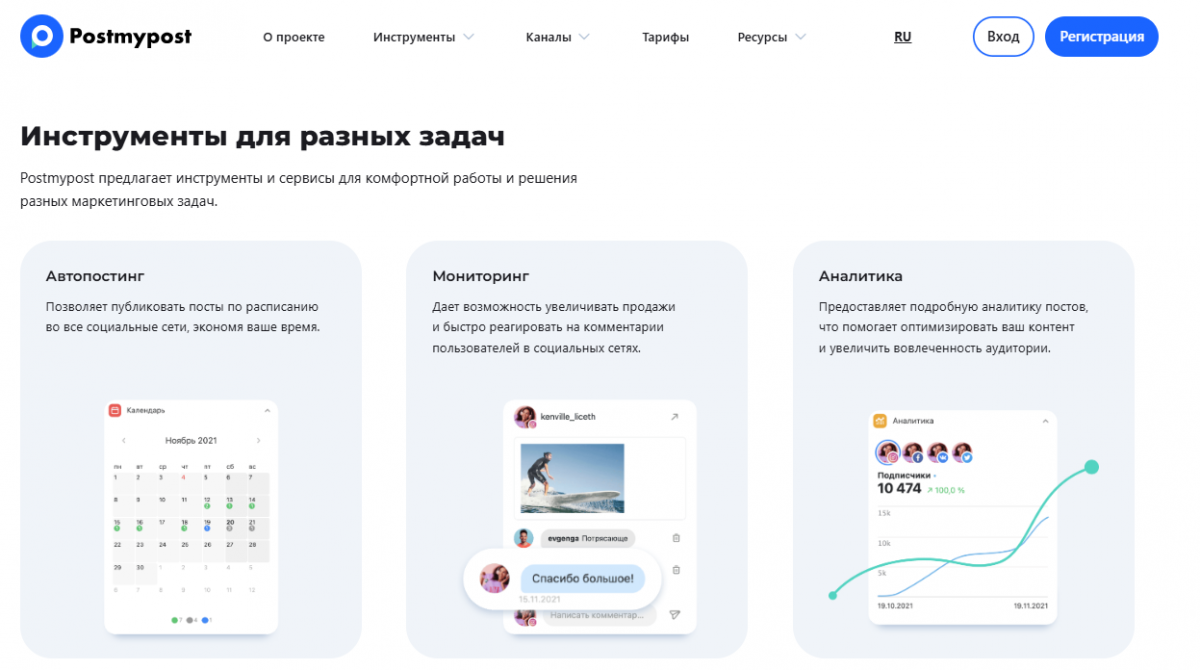Select the Twitter account avatar in Аналитика
This screenshot has width=1200, height=670.
(962, 452)
